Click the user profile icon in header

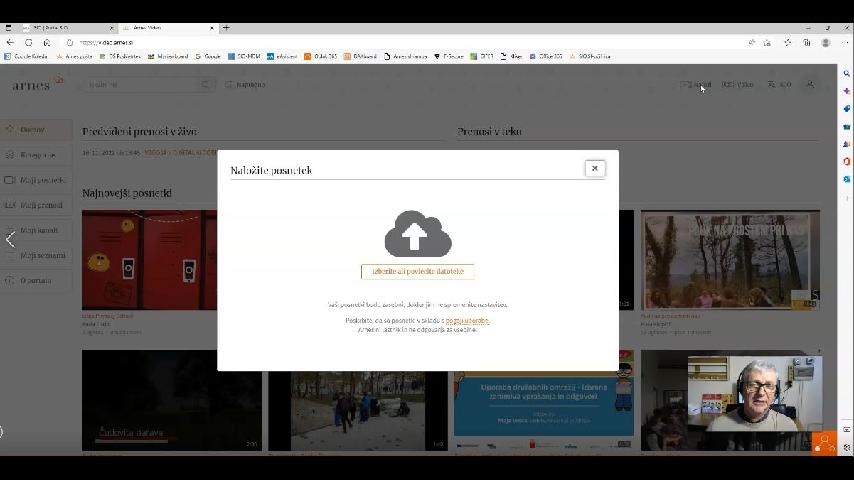810,84
